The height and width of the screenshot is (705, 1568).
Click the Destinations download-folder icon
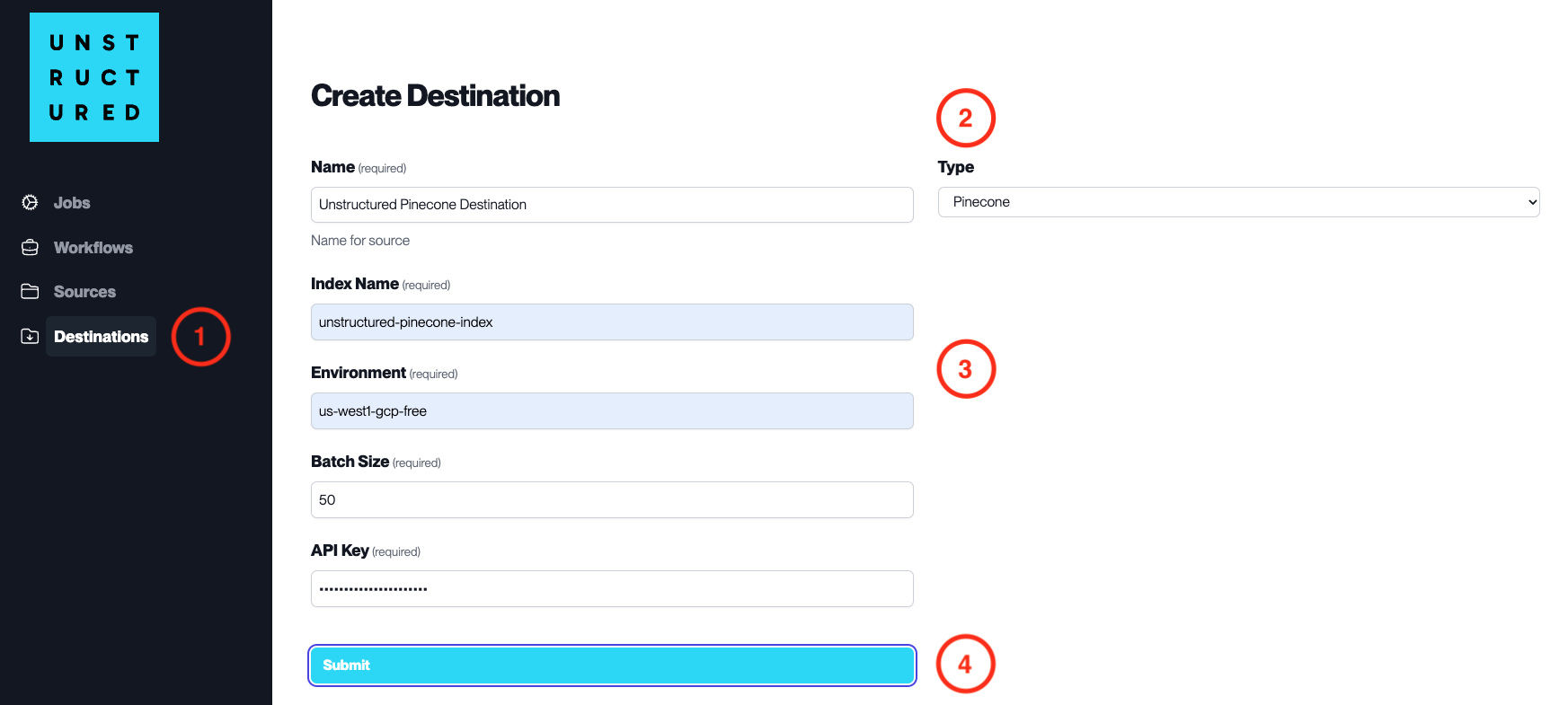click(30, 336)
